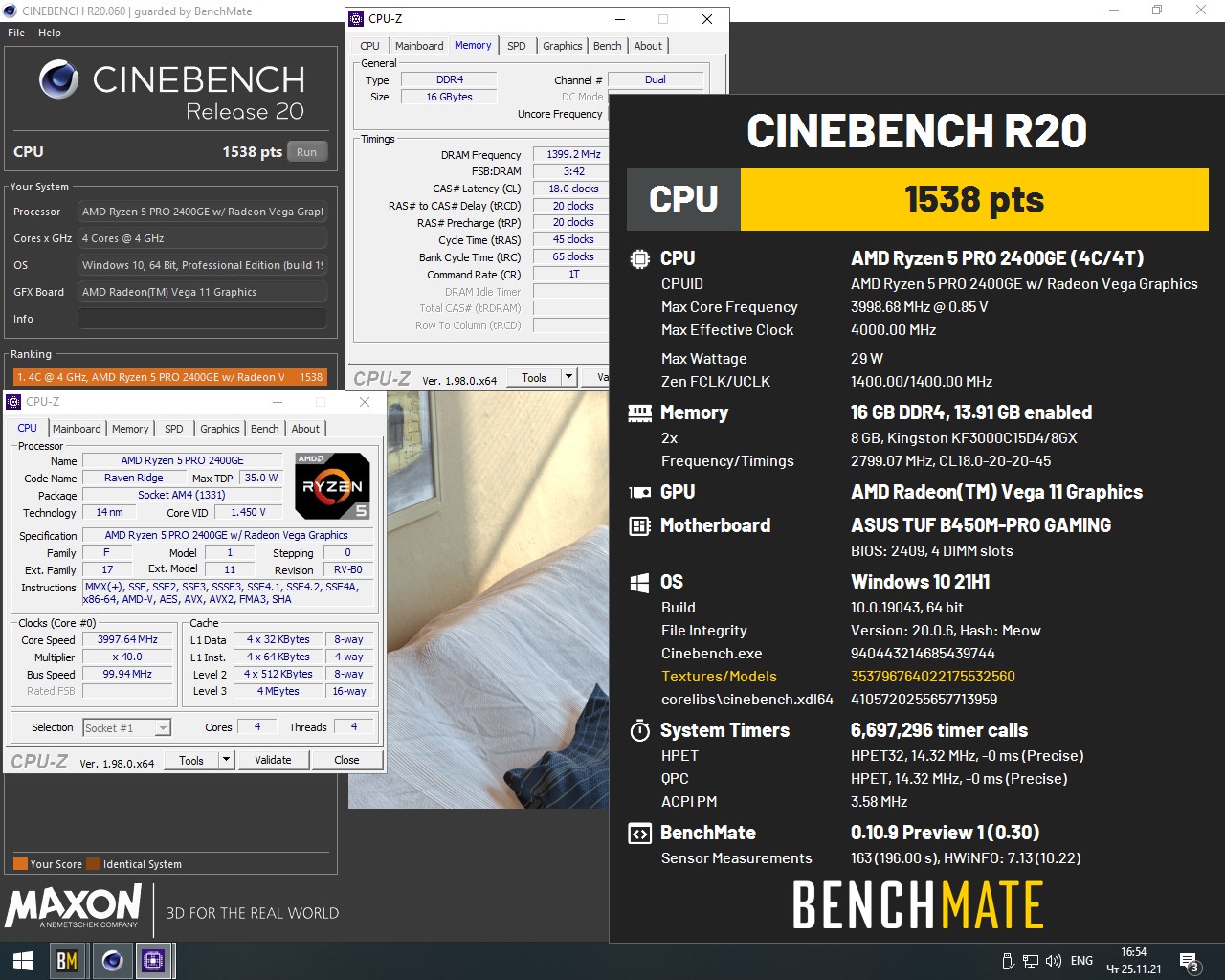Click the BenchMate Memory module icon
The width and height of the screenshot is (1225, 980).
[x=639, y=412]
